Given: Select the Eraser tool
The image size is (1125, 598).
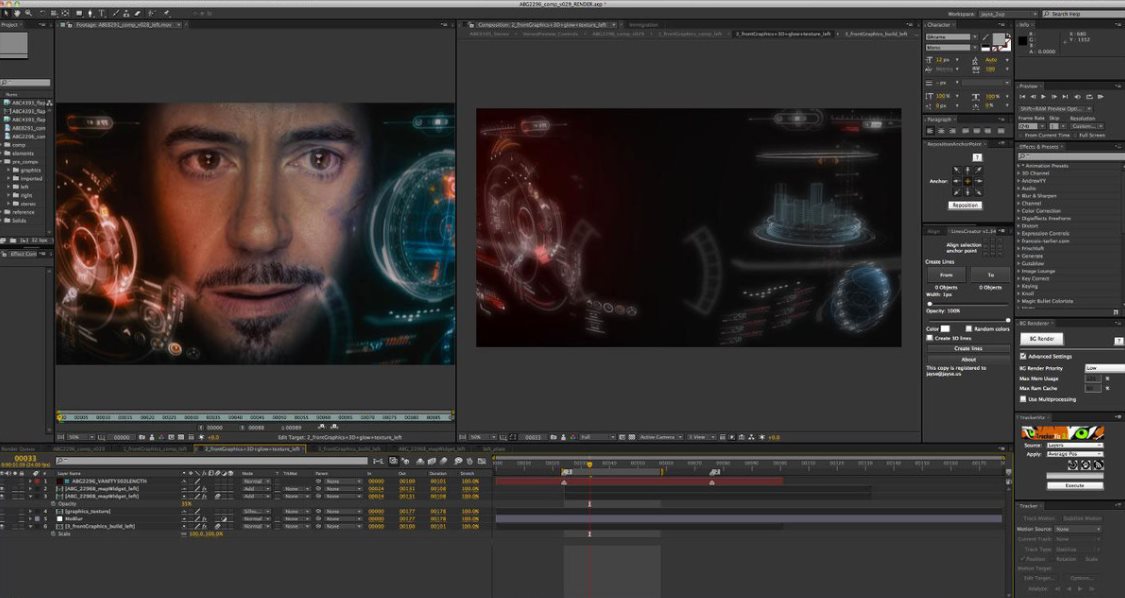Looking at the screenshot, I should 138,13.
